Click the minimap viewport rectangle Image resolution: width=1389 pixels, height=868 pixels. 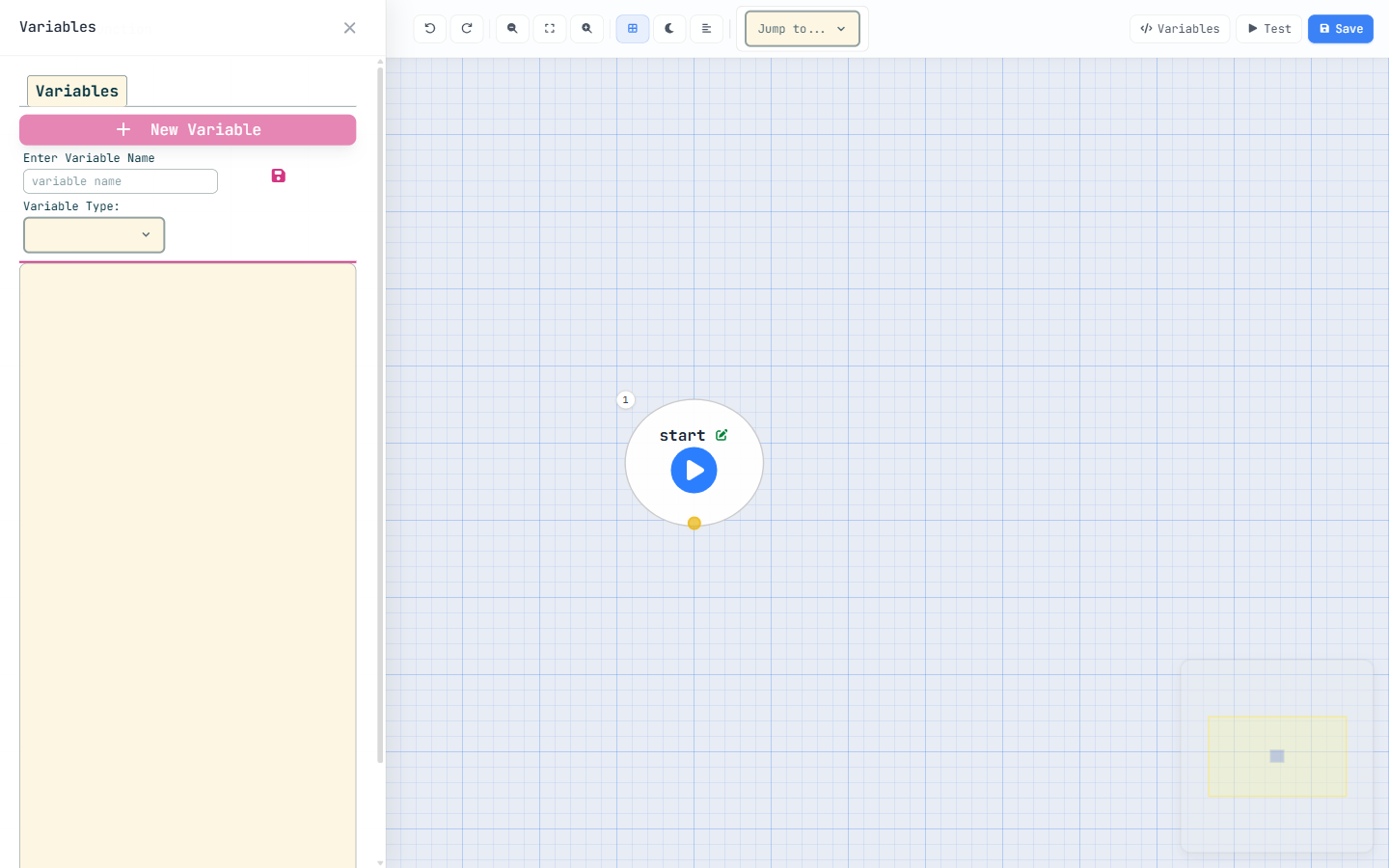[1277, 756]
